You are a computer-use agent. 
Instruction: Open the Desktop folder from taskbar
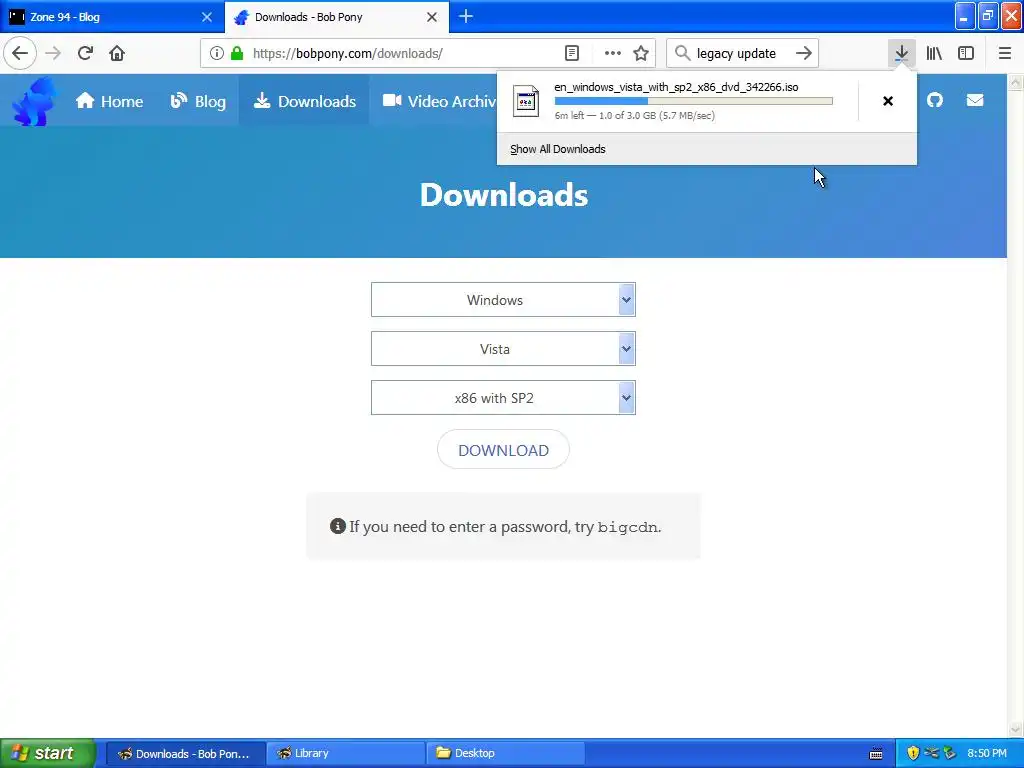505,753
